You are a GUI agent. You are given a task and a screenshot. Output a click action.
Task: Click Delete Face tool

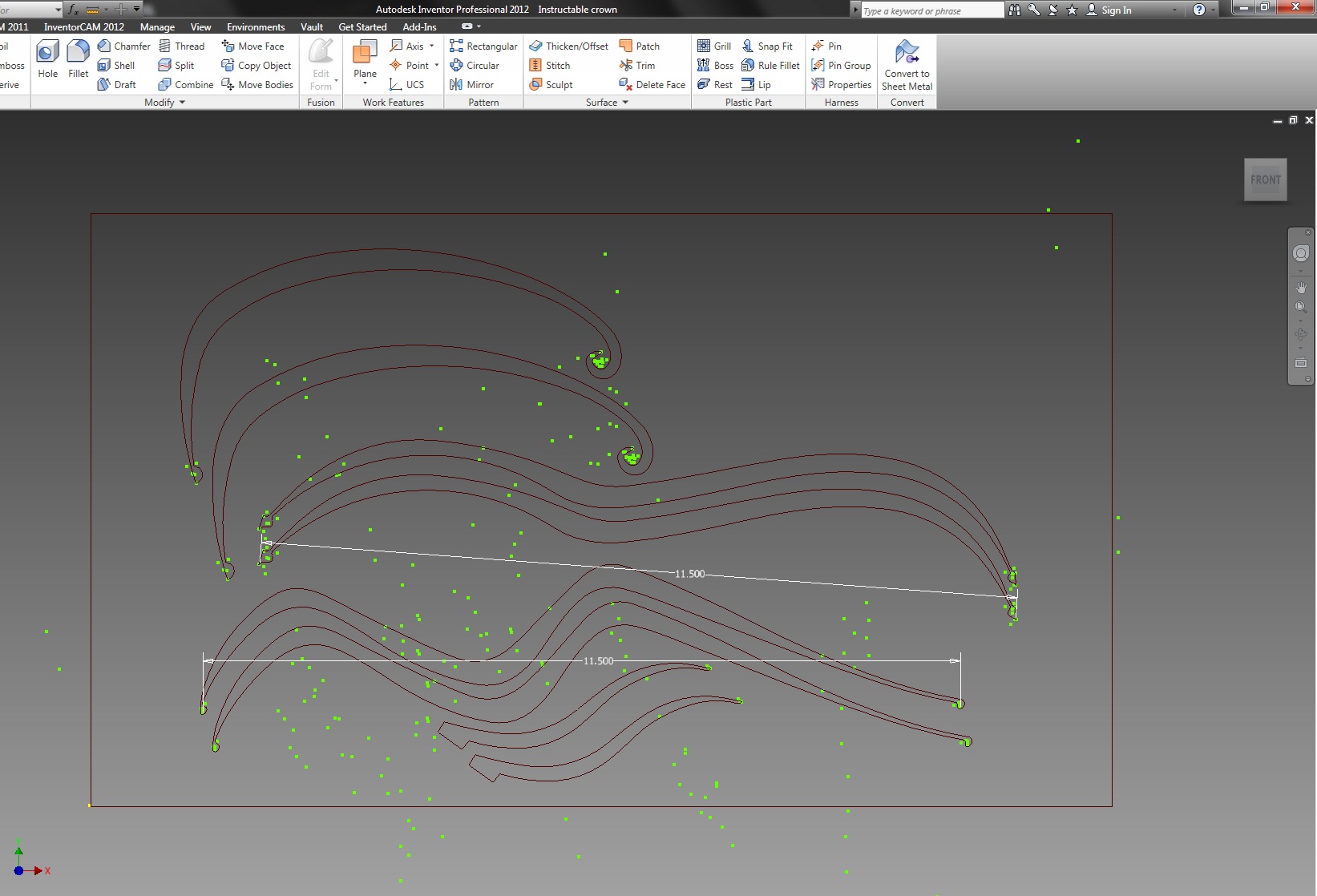(652, 85)
